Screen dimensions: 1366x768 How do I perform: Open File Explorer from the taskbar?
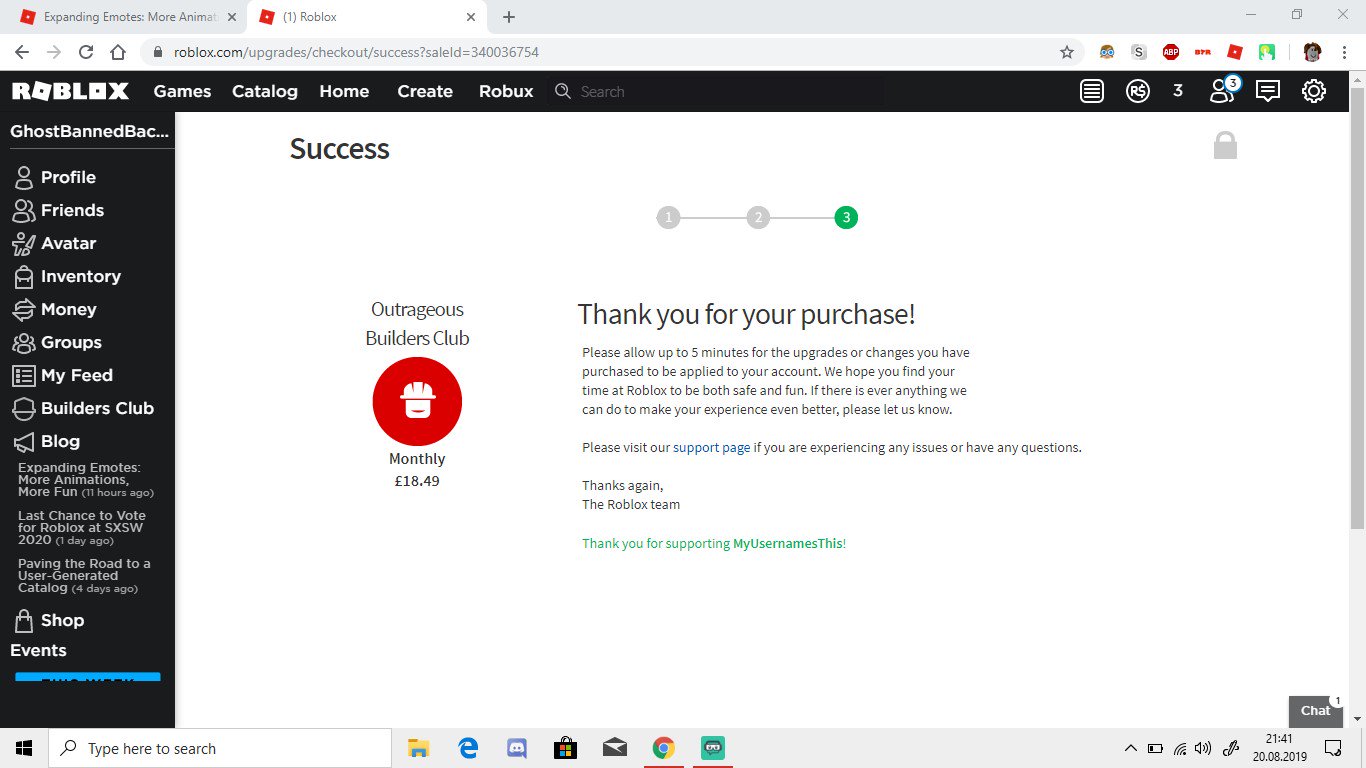(x=418, y=748)
